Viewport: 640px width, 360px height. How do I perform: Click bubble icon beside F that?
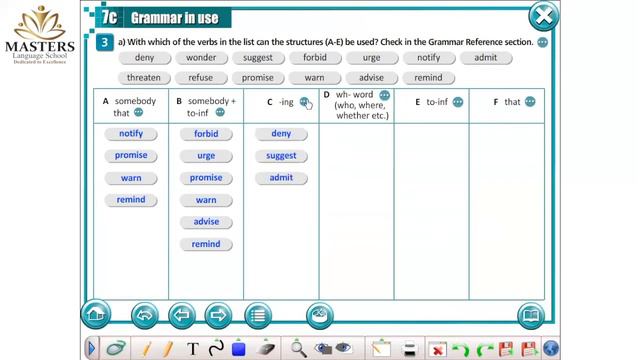(x=530, y=102)
